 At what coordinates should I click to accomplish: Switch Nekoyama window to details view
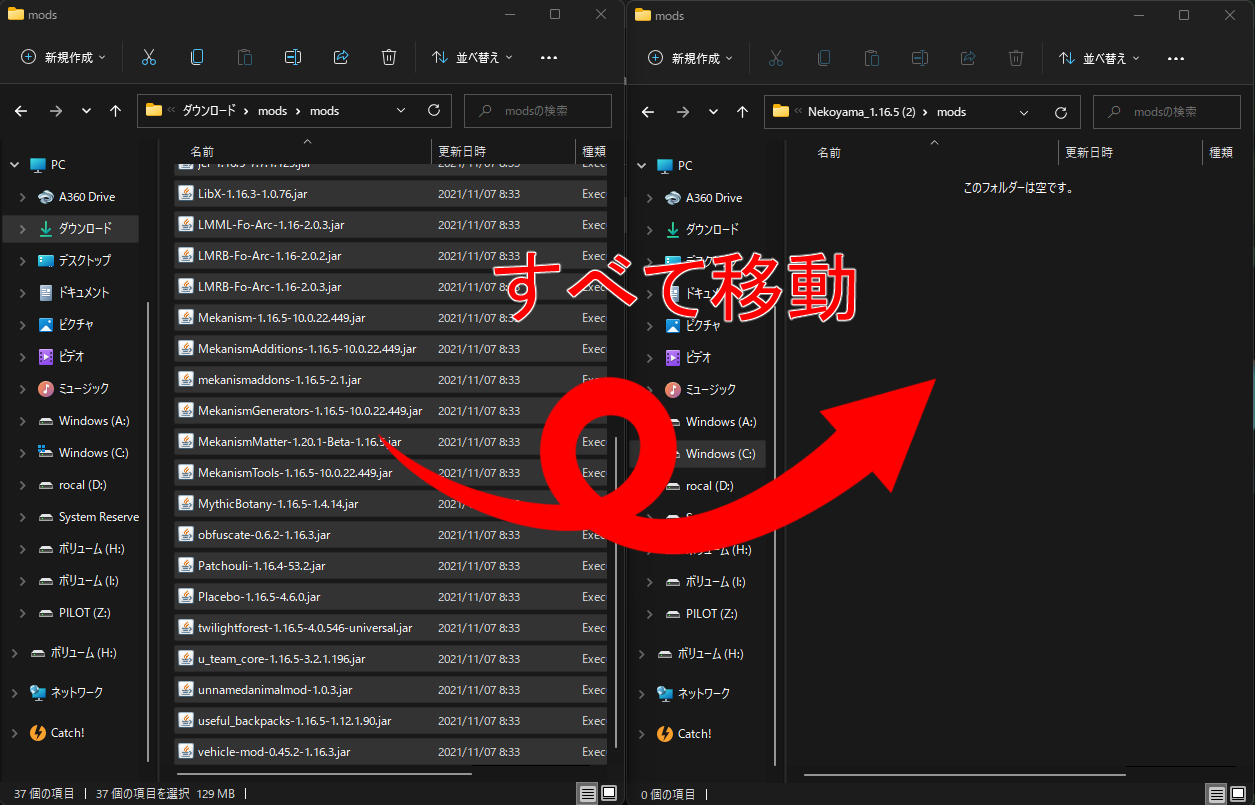1216,795
